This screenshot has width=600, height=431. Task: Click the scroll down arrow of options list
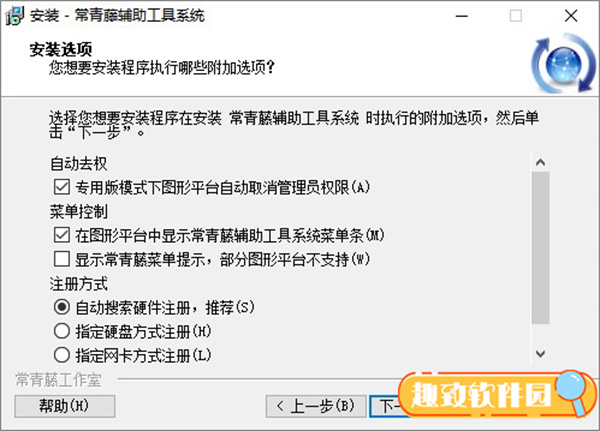540,353
